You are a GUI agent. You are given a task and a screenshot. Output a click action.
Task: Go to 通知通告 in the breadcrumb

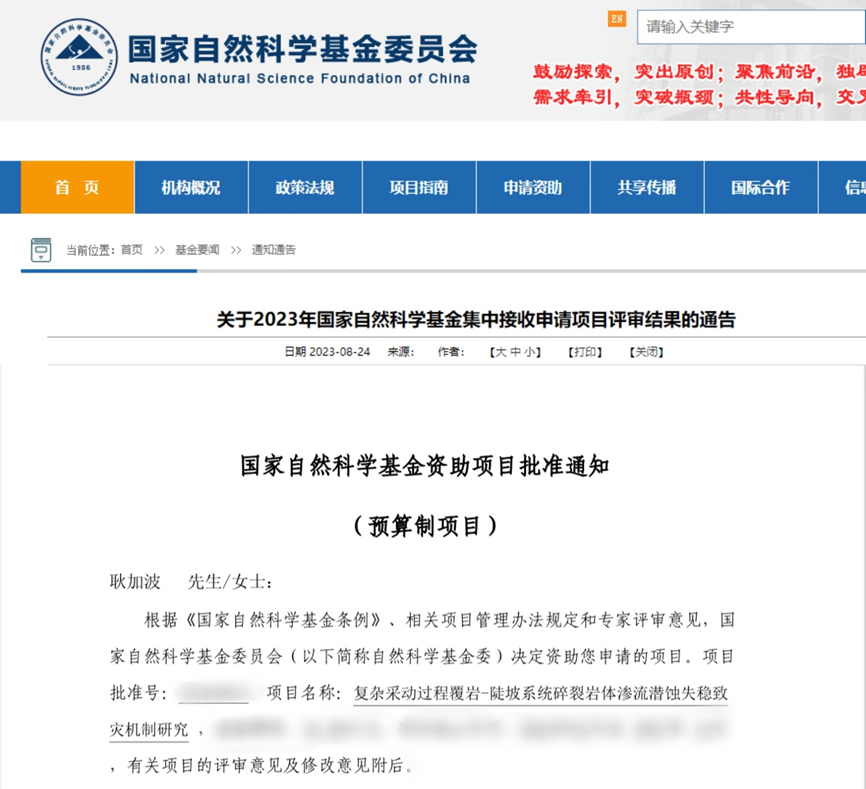tap(274, 250)
